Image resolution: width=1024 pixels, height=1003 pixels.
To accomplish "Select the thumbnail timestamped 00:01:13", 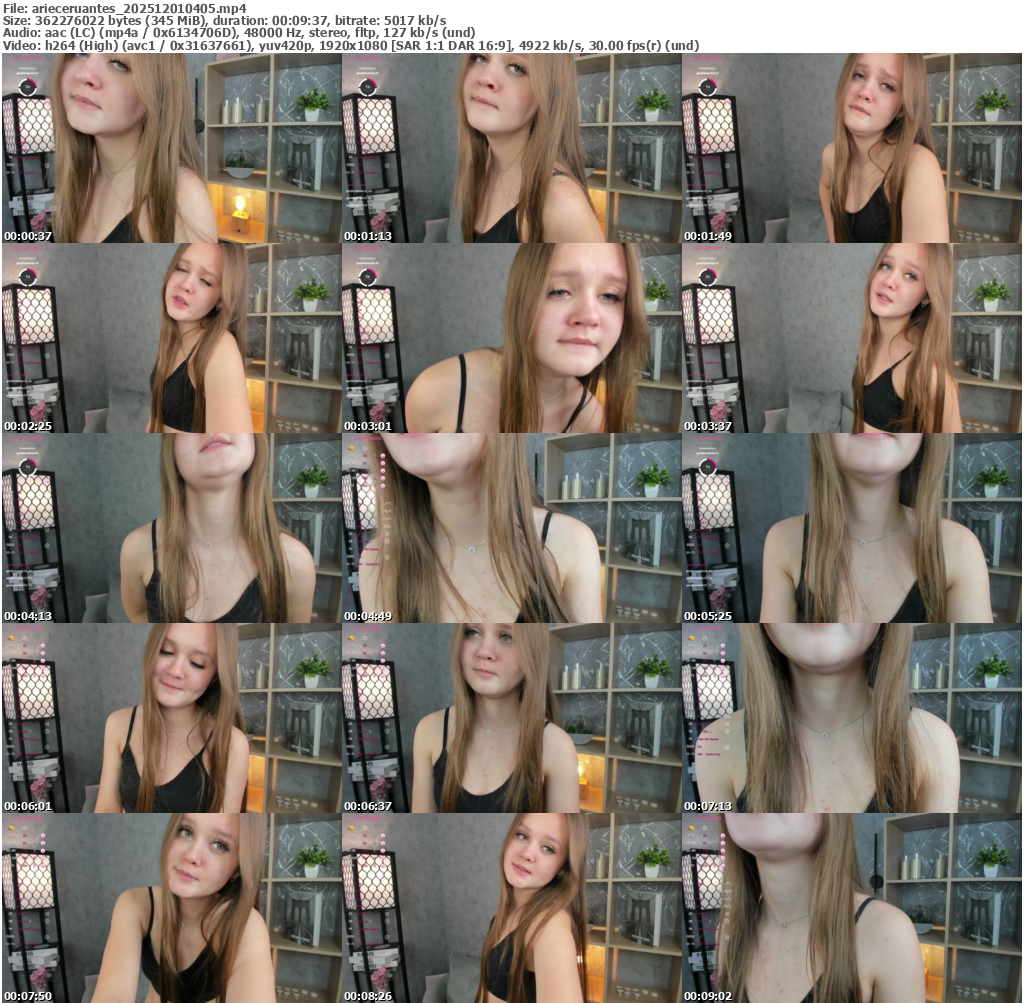I will click(511, 148).
